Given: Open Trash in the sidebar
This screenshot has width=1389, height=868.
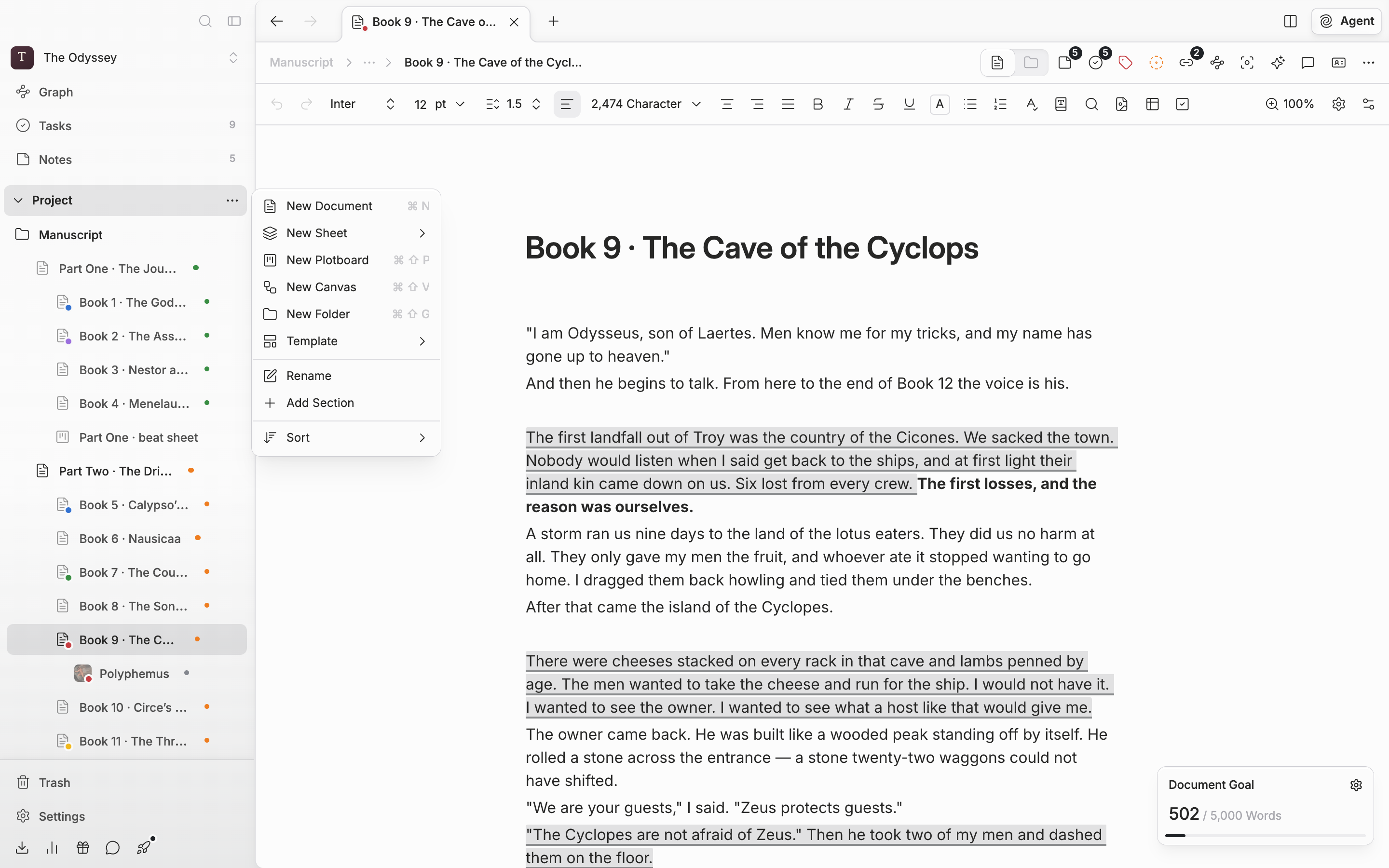Looking at the screenshot, I should pos(125,783).
